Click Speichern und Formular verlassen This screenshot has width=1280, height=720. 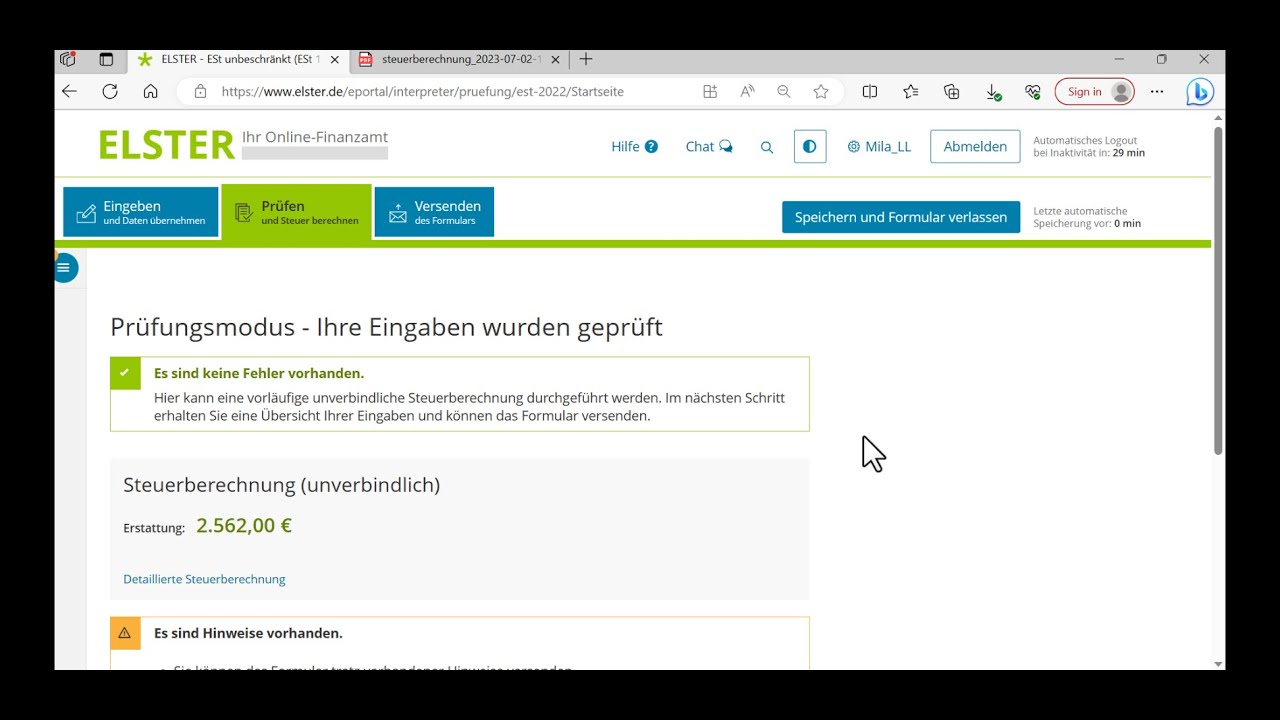click(x=901, y=217)
